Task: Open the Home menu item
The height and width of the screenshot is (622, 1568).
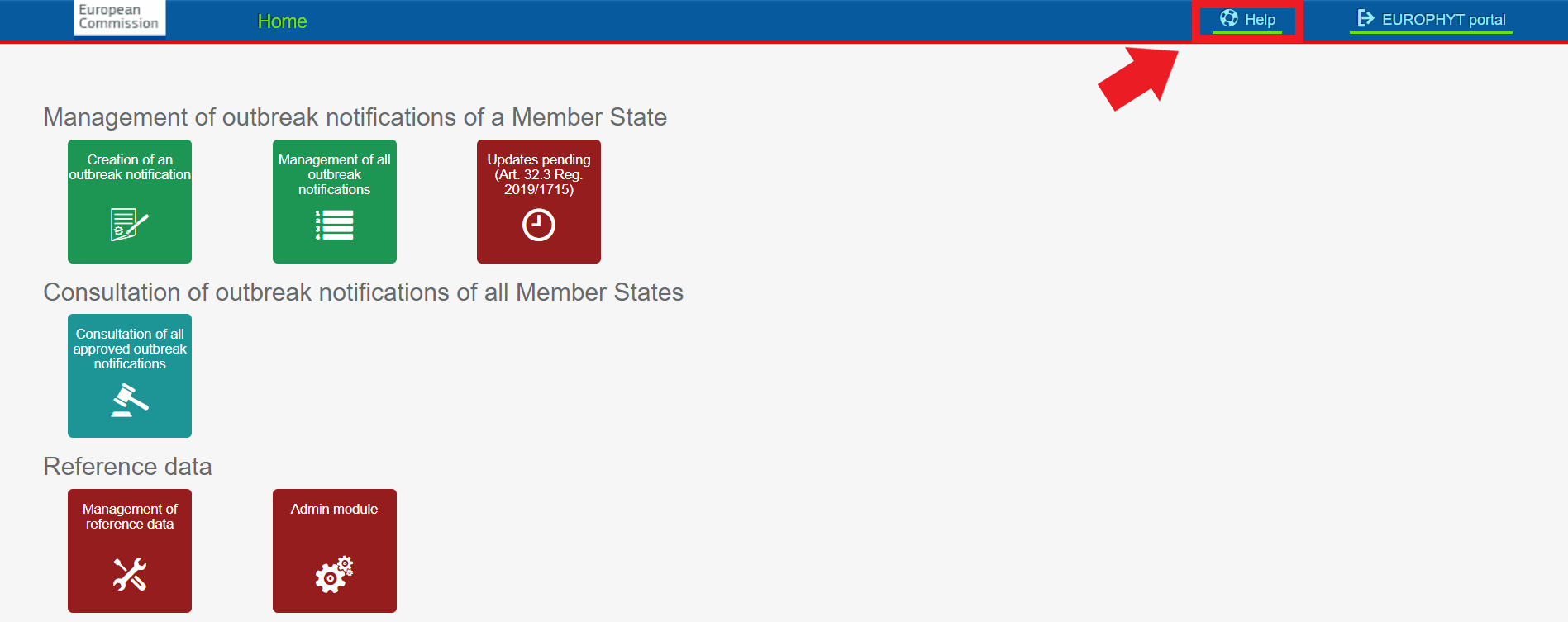Action: tap(282, 21)
